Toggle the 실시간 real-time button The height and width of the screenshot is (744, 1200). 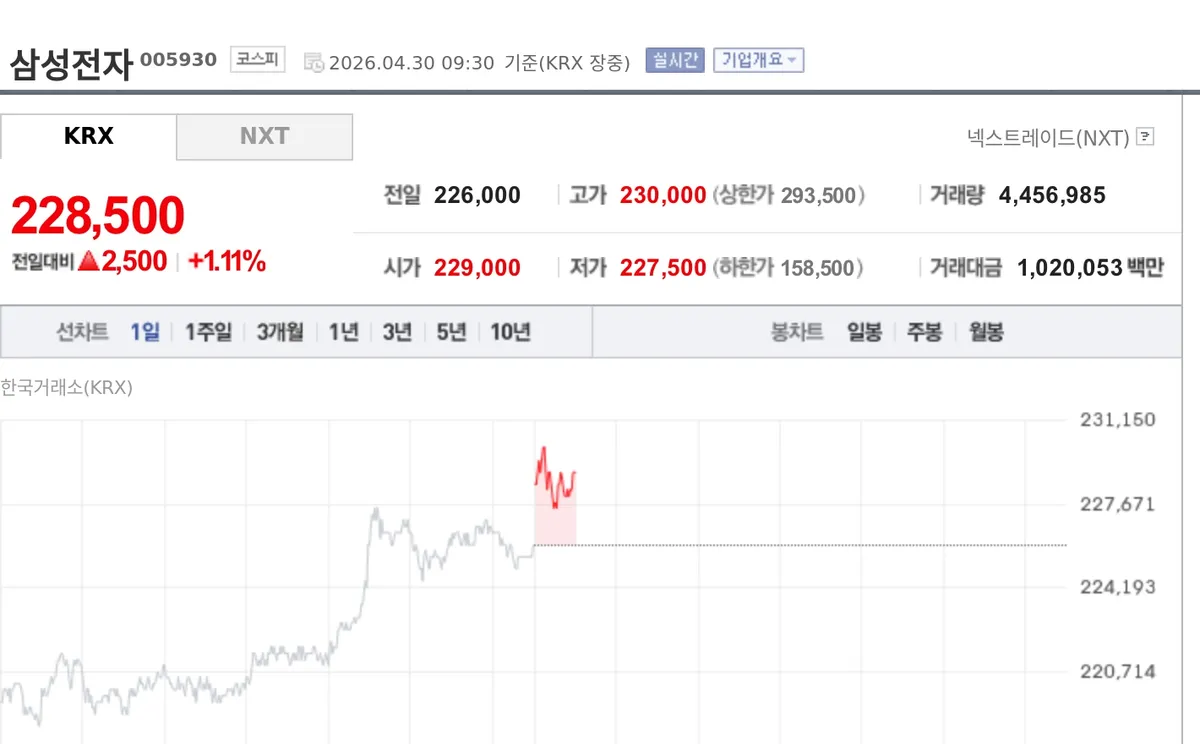coord(675,60)
